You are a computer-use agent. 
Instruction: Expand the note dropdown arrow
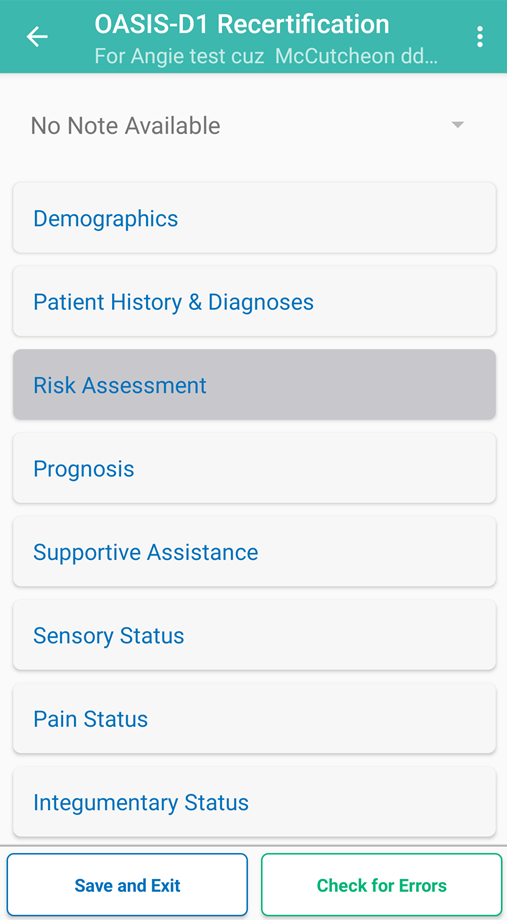pyautogui.click(x=458, y=125)
